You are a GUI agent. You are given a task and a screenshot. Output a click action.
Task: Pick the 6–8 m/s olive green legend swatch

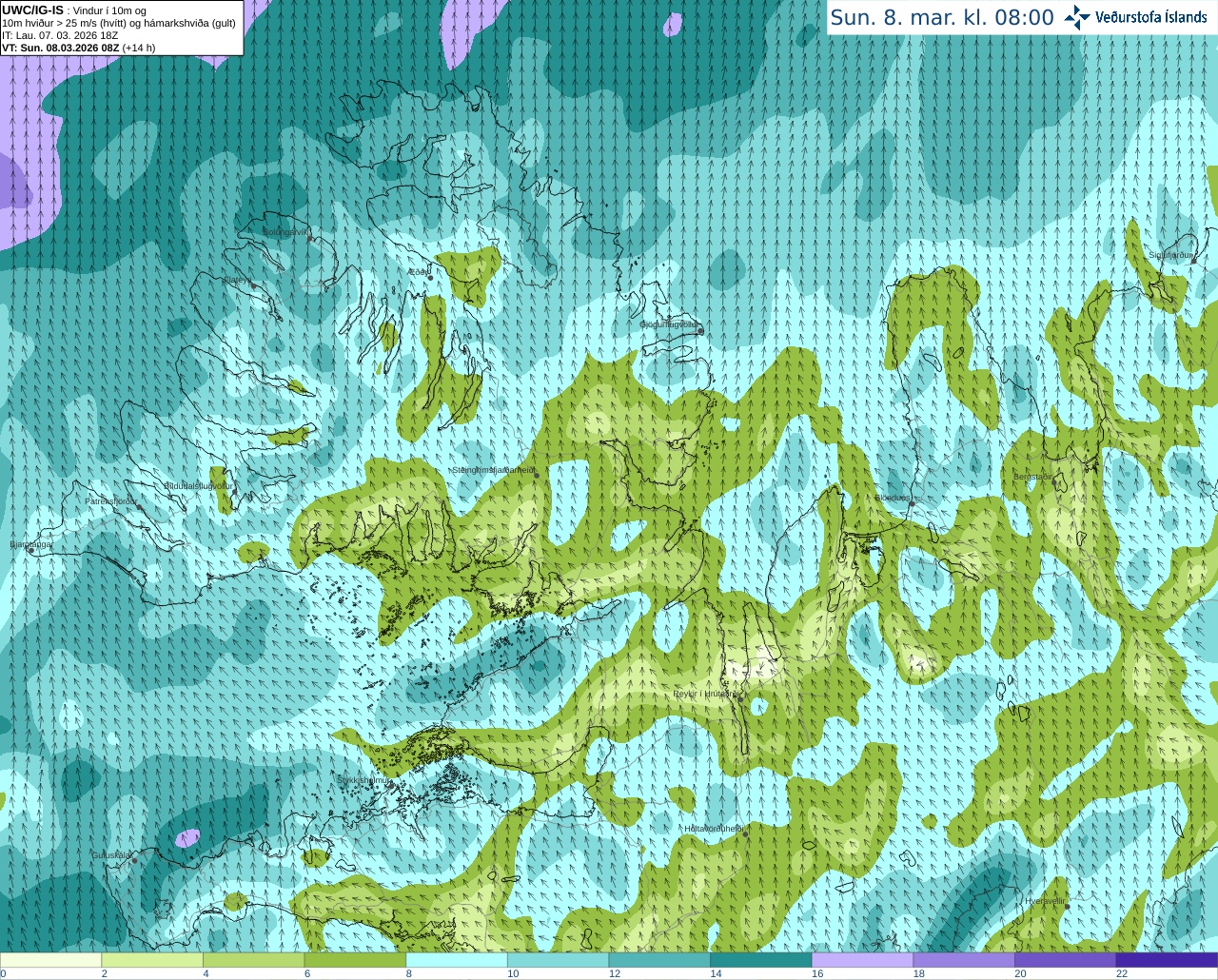[x=355, y=960]
